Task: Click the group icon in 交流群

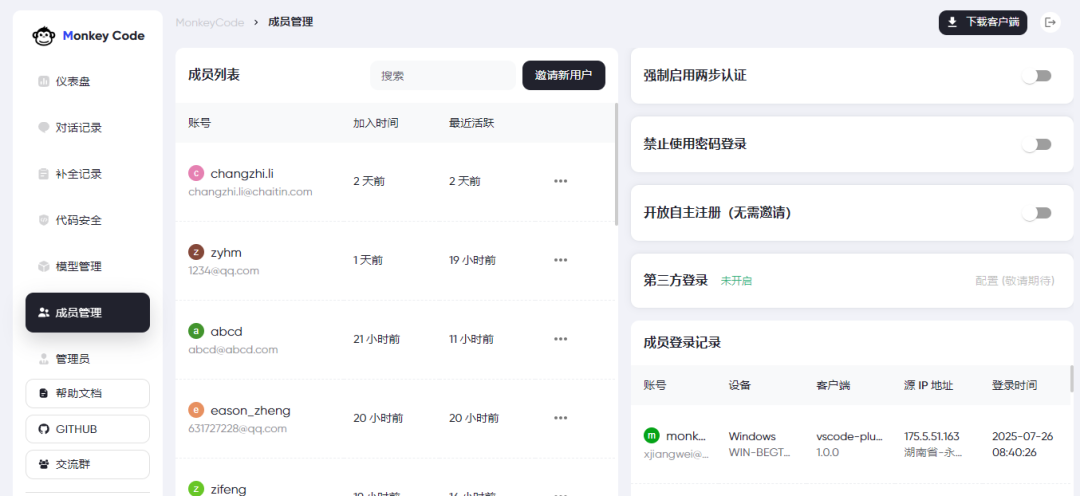Action: click(43, 464)
